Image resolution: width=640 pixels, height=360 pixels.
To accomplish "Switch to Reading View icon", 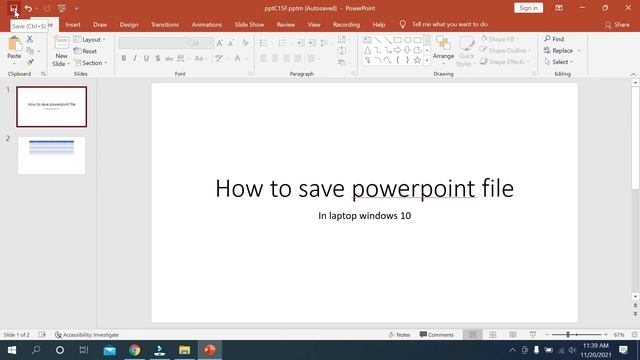I will (513, 335).
